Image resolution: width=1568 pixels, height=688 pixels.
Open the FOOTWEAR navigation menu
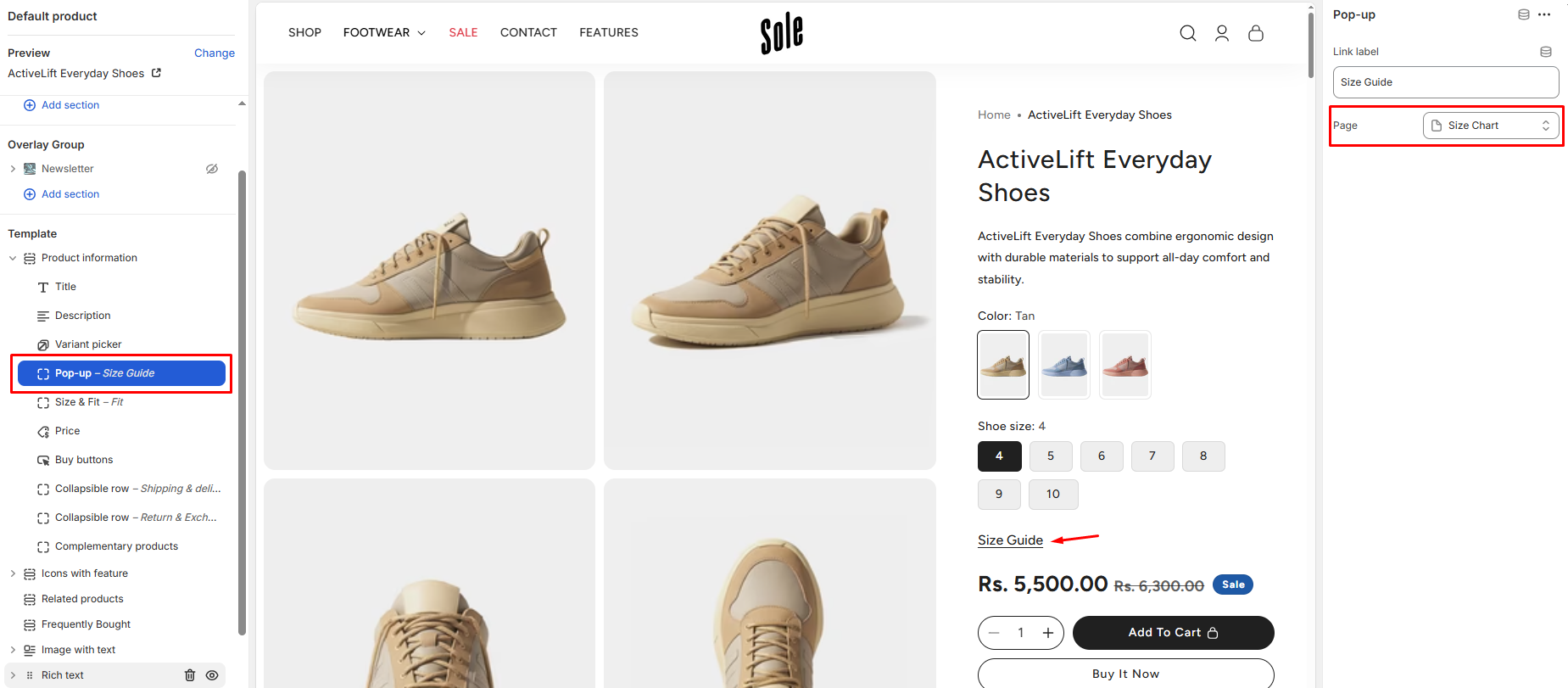click(383, 32)
